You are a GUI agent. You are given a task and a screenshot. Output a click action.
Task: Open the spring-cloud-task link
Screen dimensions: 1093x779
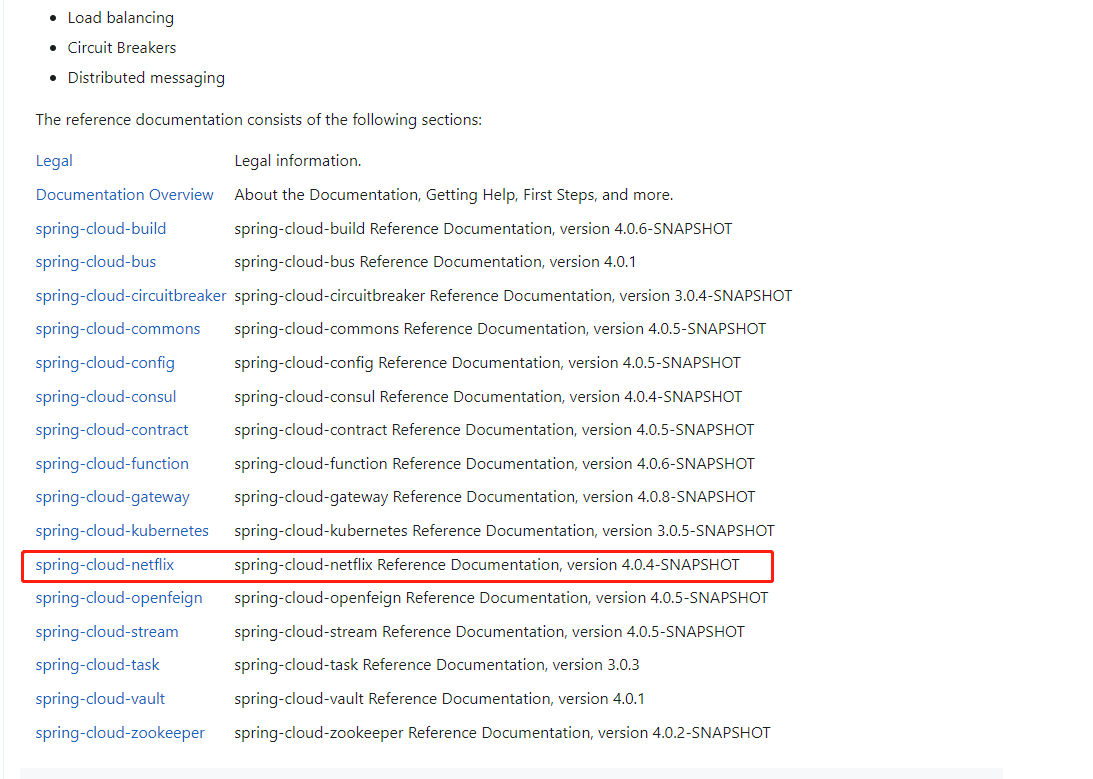click(98, 665)
